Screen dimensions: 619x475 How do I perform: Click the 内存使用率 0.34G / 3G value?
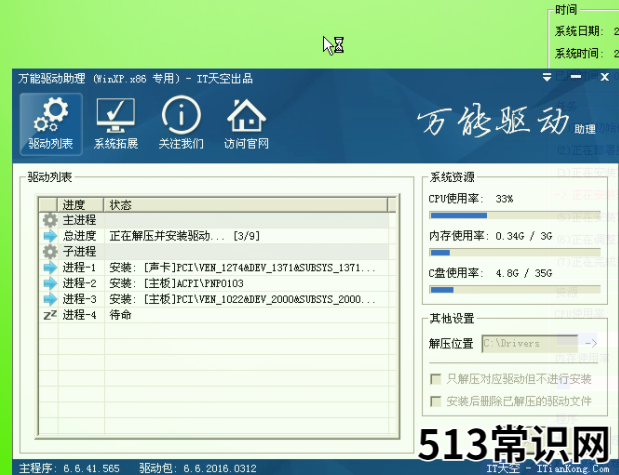tap(524, 236)
